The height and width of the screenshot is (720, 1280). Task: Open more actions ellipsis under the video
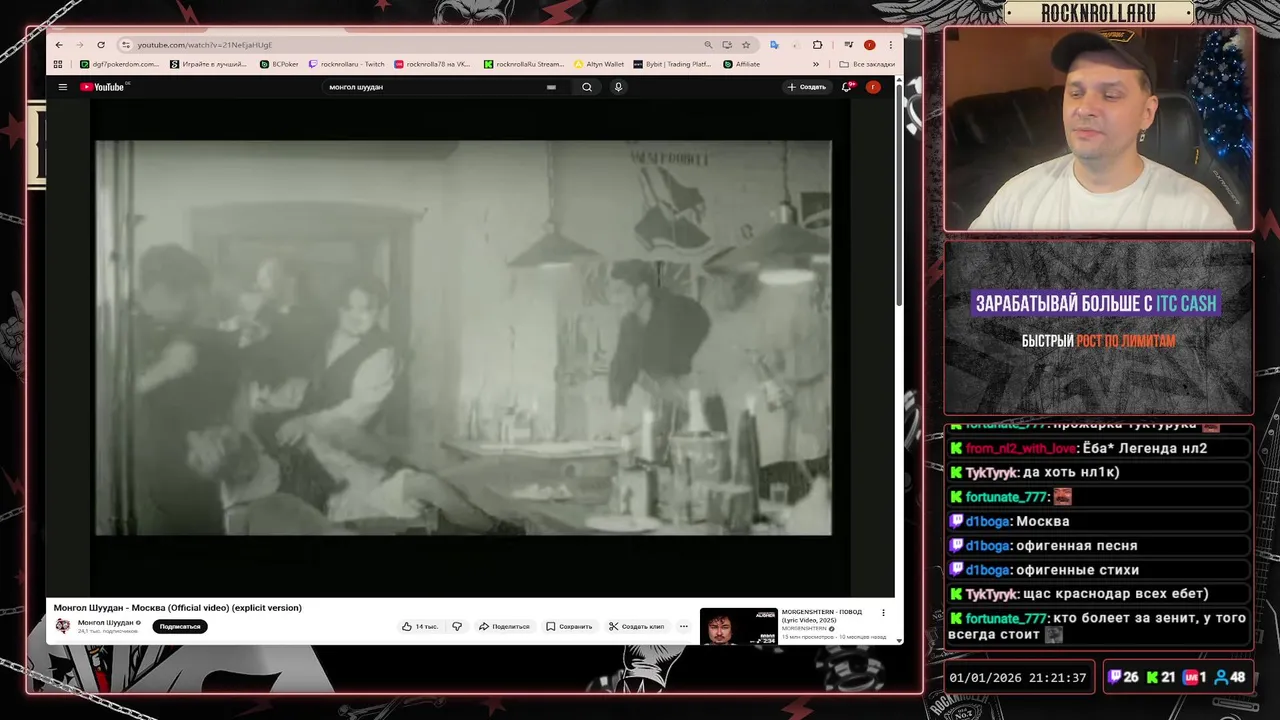click(x=684, y=626)
